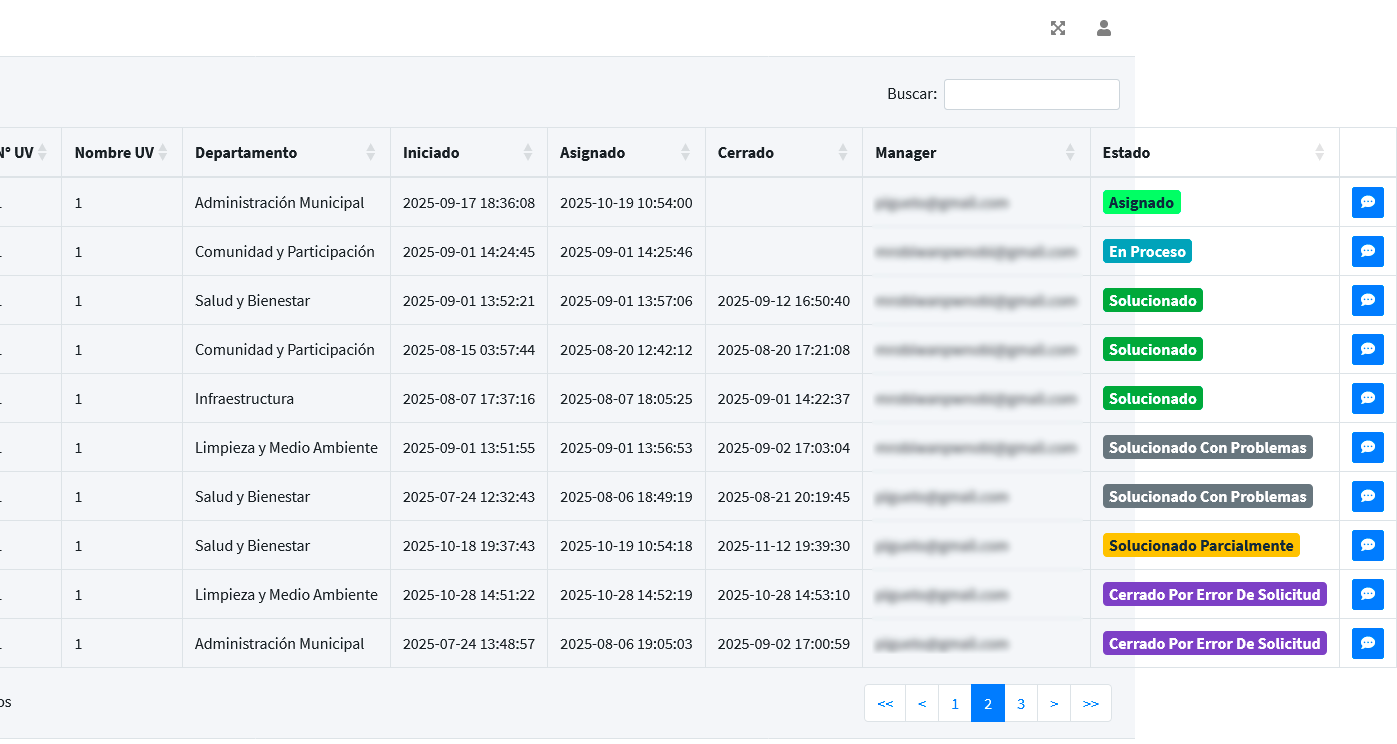1397x744 pixels.
Task: Go to page 3 of results
Action: tap(1021, 703)
